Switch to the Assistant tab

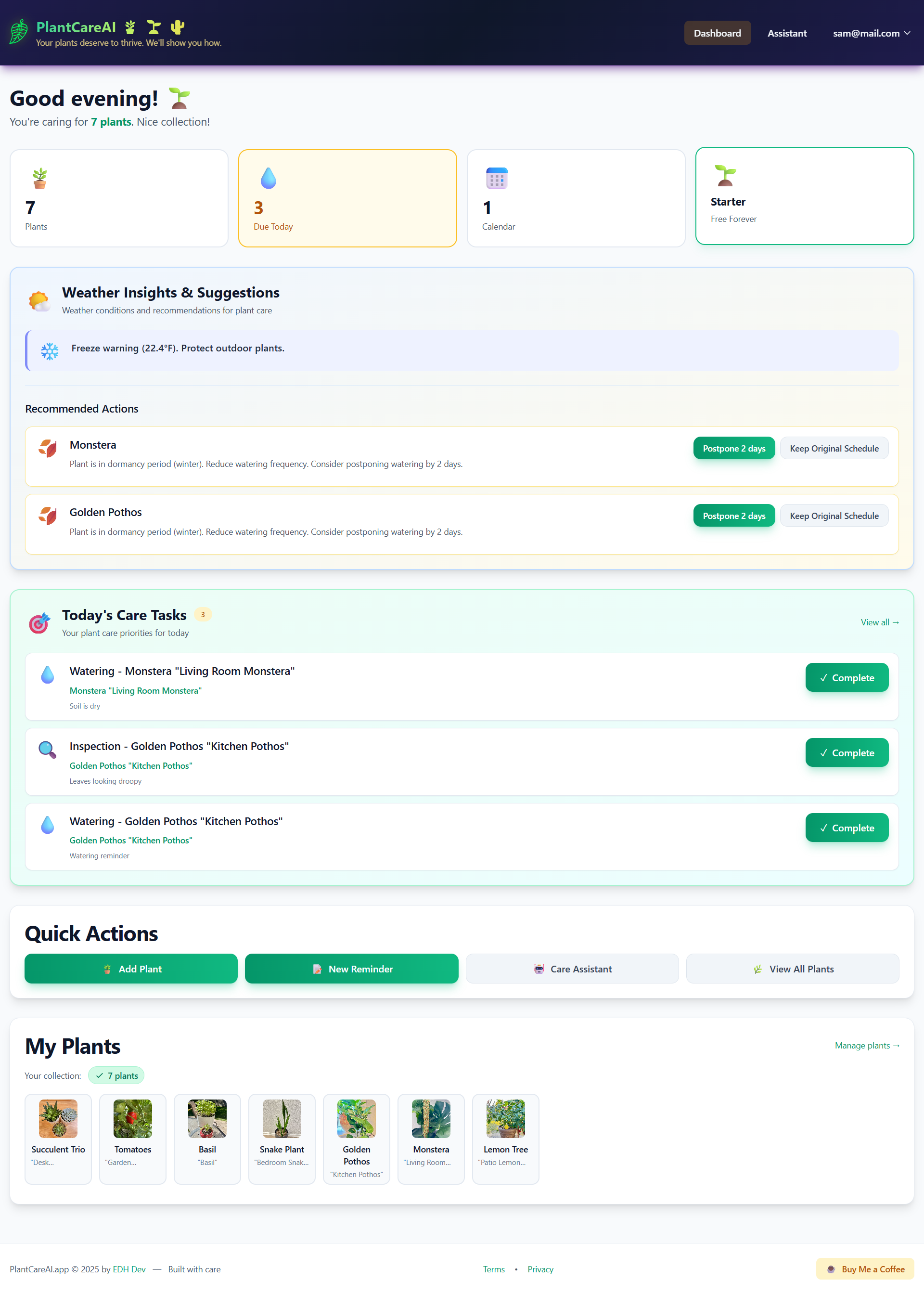[x=787, y=33]
